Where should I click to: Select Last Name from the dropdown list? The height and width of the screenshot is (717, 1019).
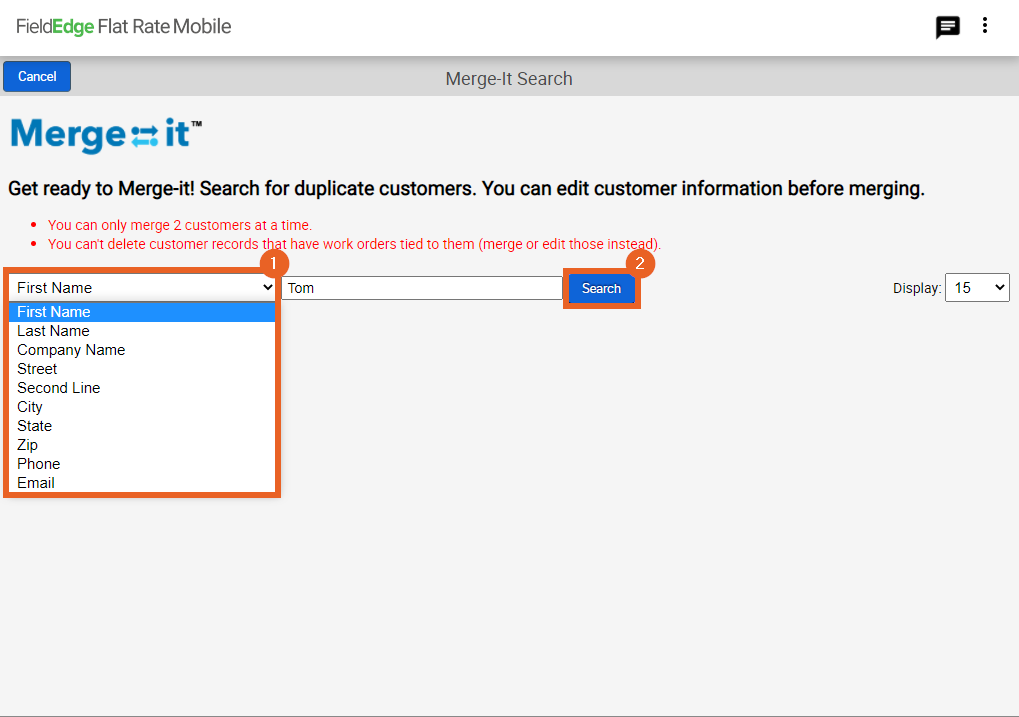click(53, 331)
